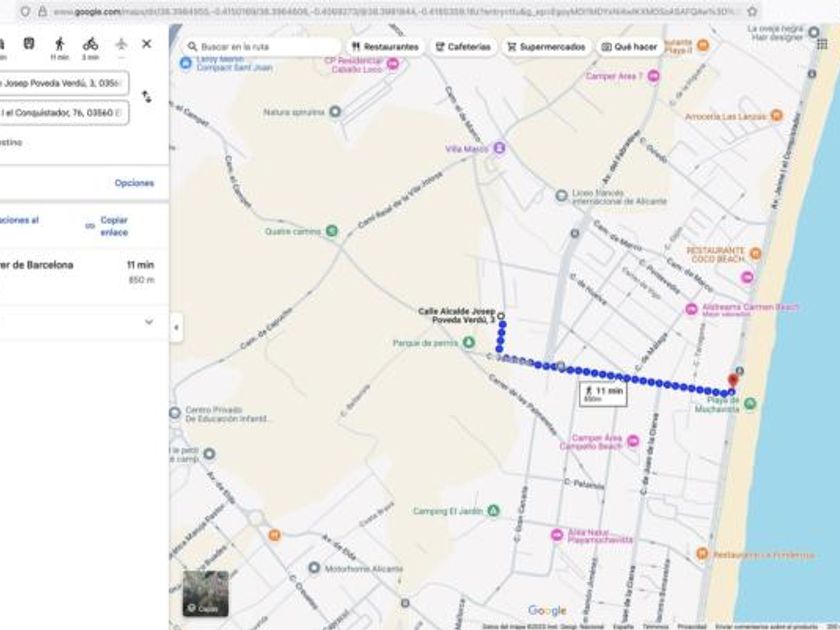Select the walking travel mode icon
Screen dimensions: 840x630
(x=60, y=44)
